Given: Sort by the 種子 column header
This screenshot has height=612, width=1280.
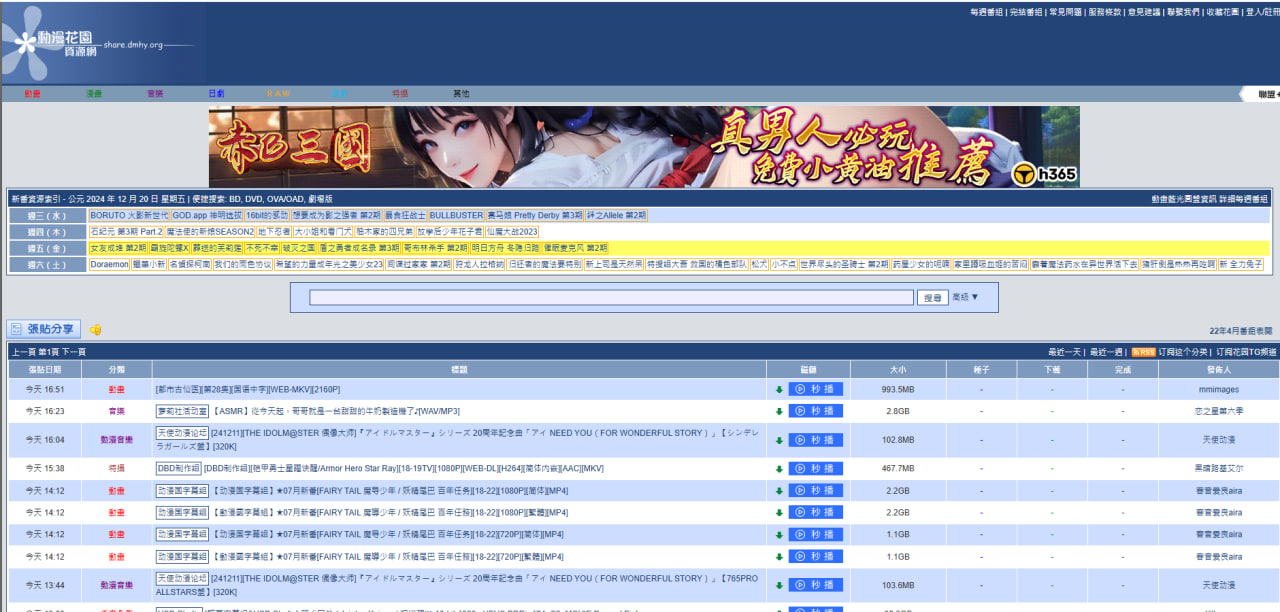Looking at the screenshot, I should click(x=981, y=369).
